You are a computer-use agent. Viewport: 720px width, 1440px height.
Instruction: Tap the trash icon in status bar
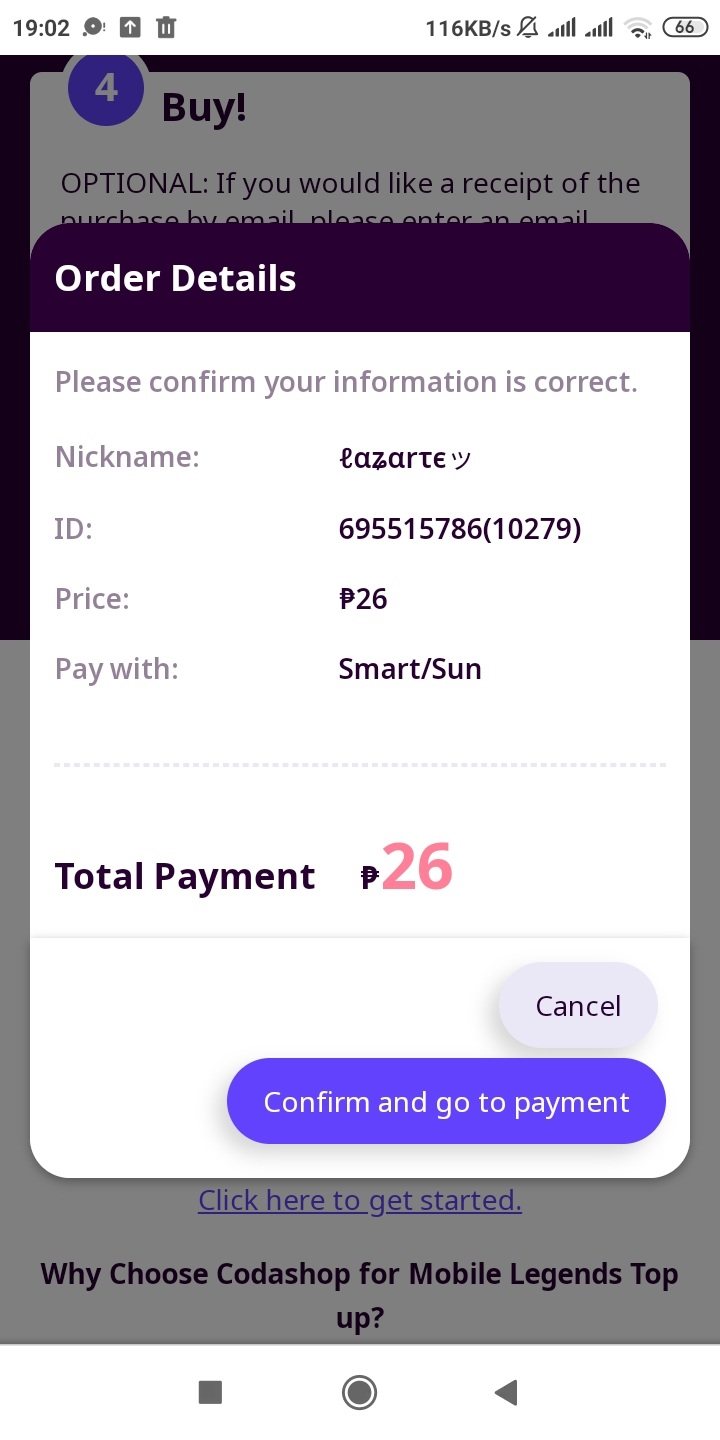[x=166, y=28]
